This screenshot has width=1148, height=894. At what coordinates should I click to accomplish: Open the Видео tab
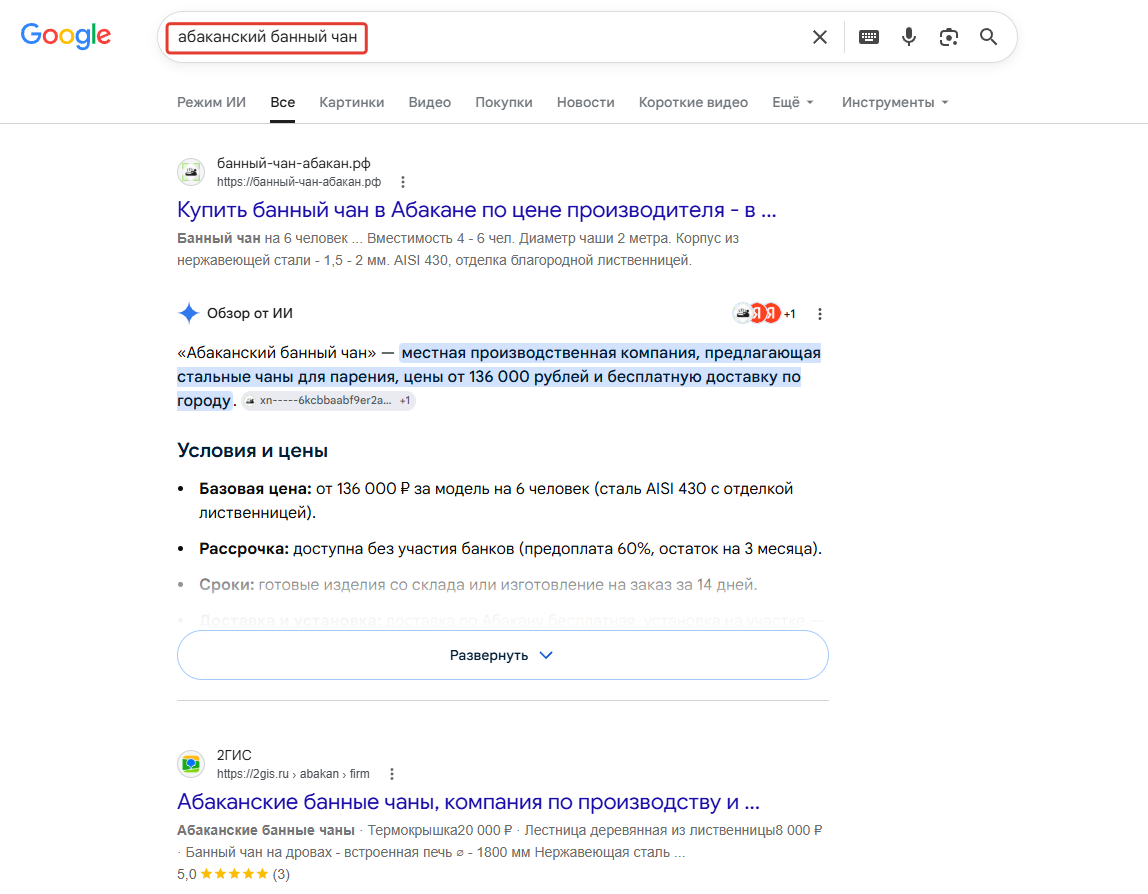(x=430, y=103)
